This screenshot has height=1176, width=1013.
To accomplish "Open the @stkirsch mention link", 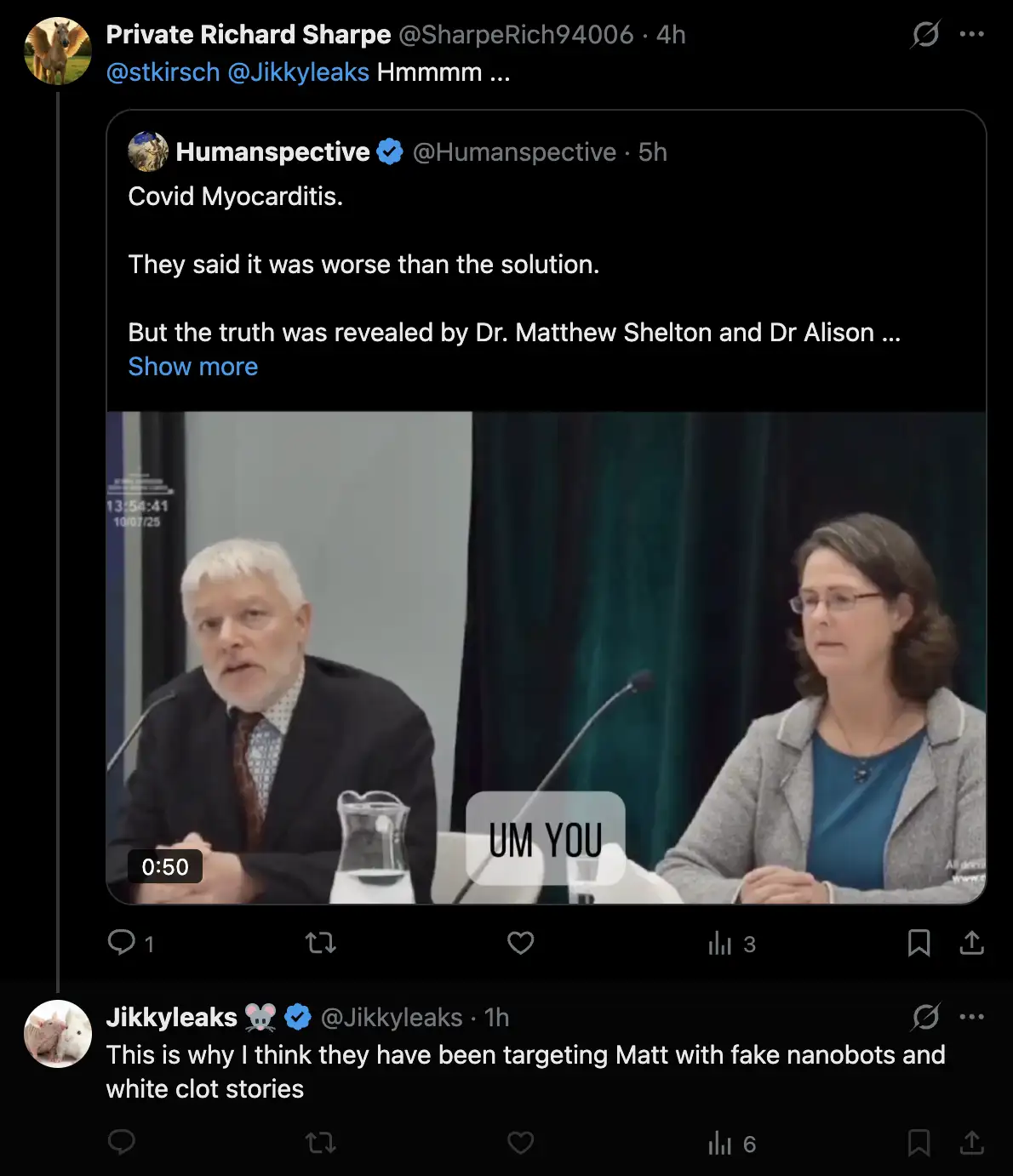I will 163,72.
